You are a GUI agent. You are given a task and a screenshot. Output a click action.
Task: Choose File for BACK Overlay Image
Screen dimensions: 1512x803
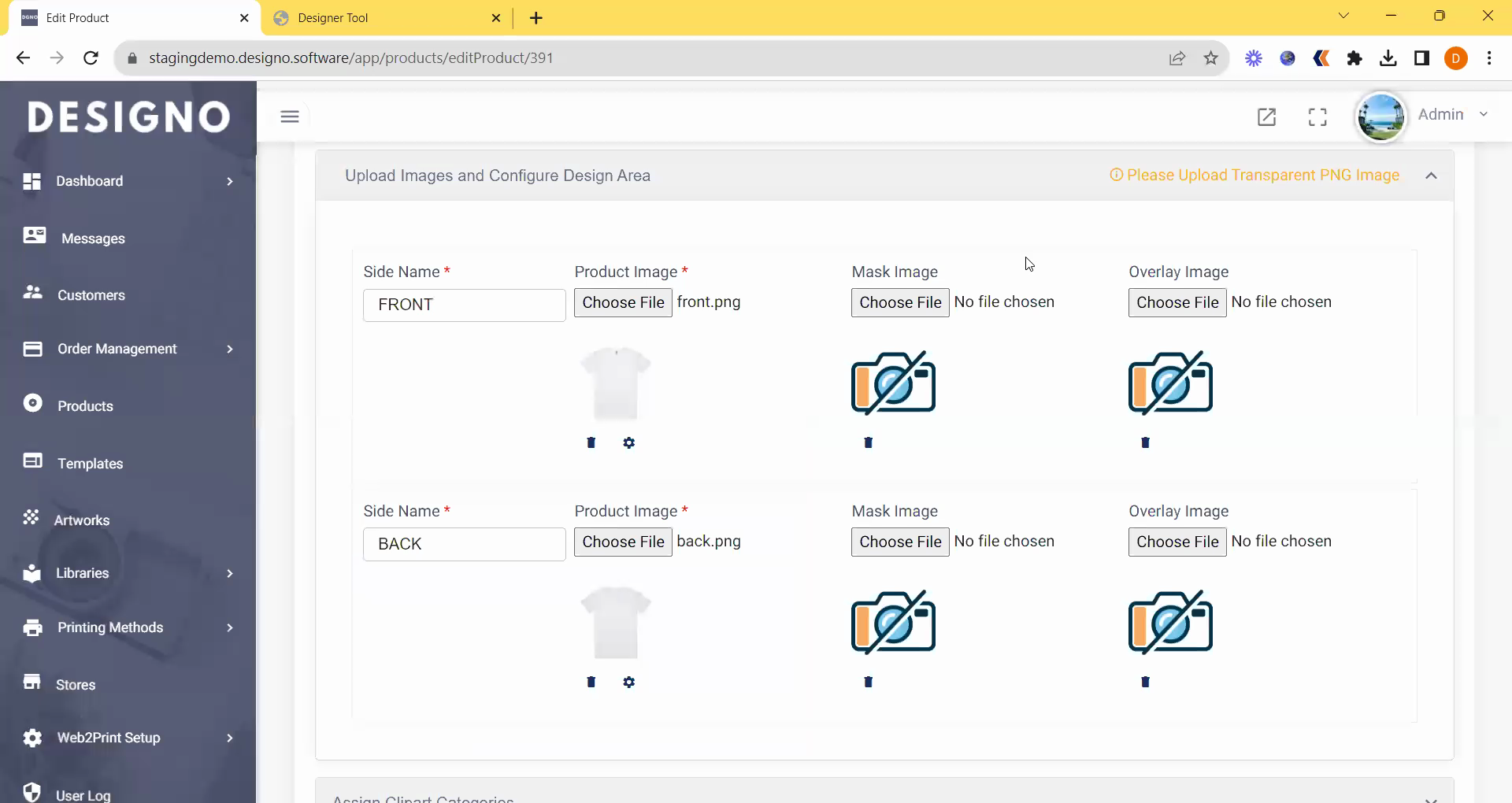(1177, 542)
